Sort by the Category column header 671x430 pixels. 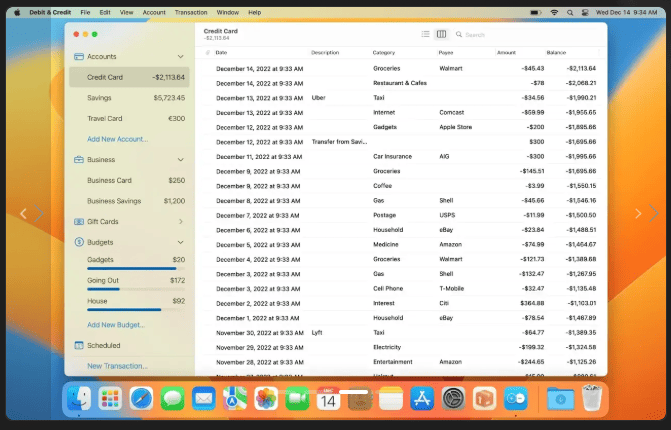pos(383,53)
